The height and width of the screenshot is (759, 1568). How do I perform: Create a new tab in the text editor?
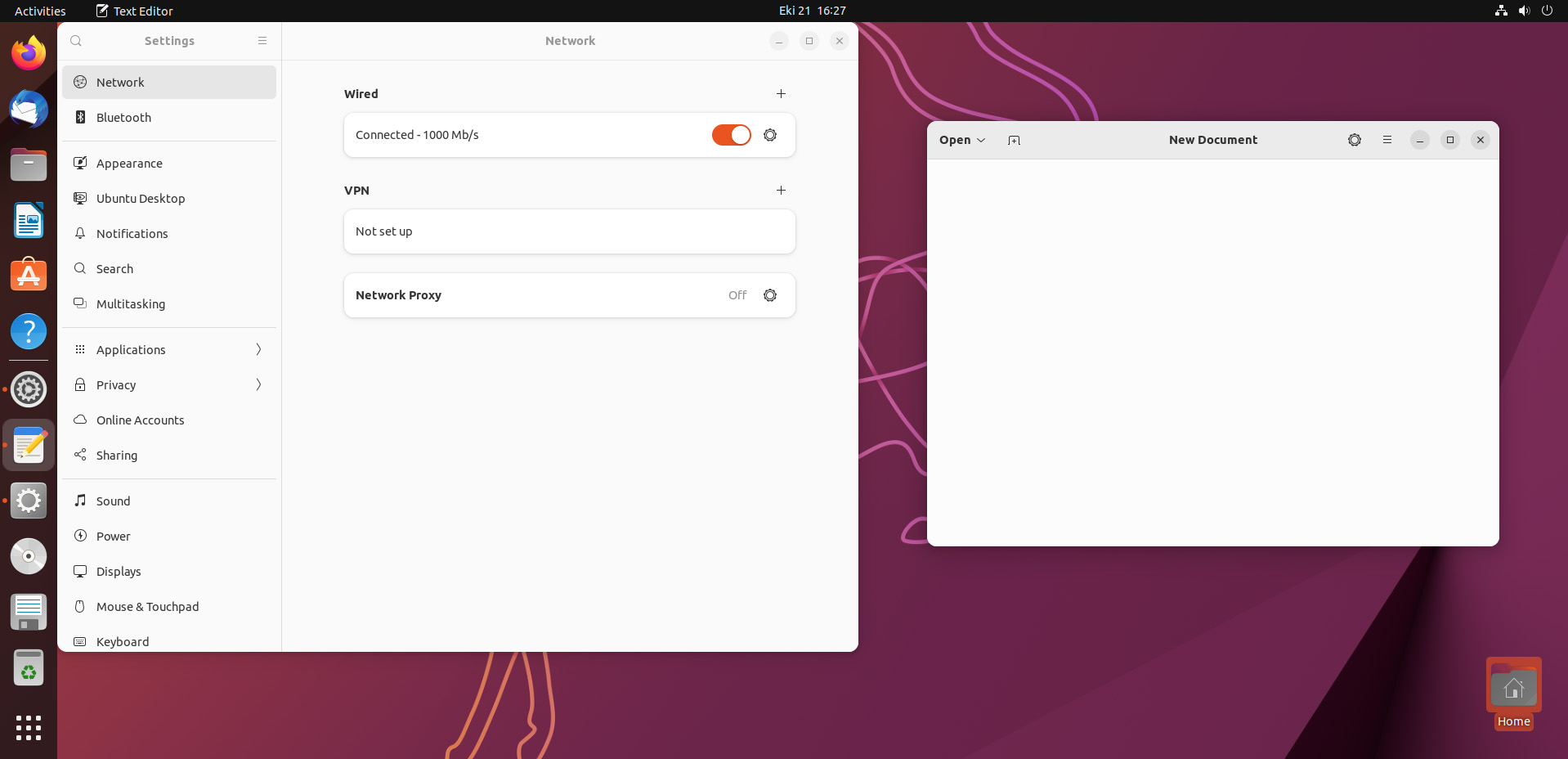(1013, 140)
